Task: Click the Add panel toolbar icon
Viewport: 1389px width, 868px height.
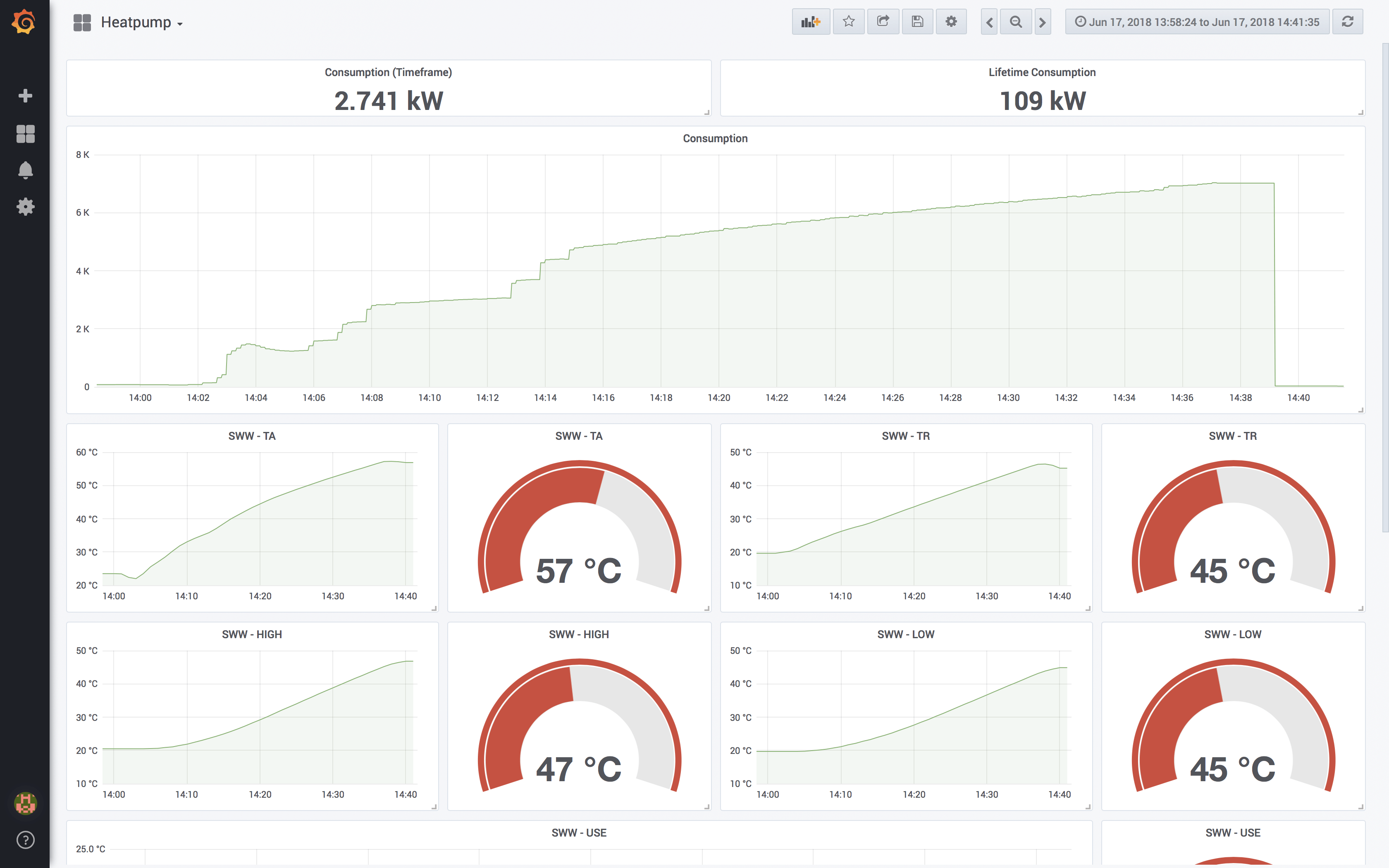Action: (810, 22)
